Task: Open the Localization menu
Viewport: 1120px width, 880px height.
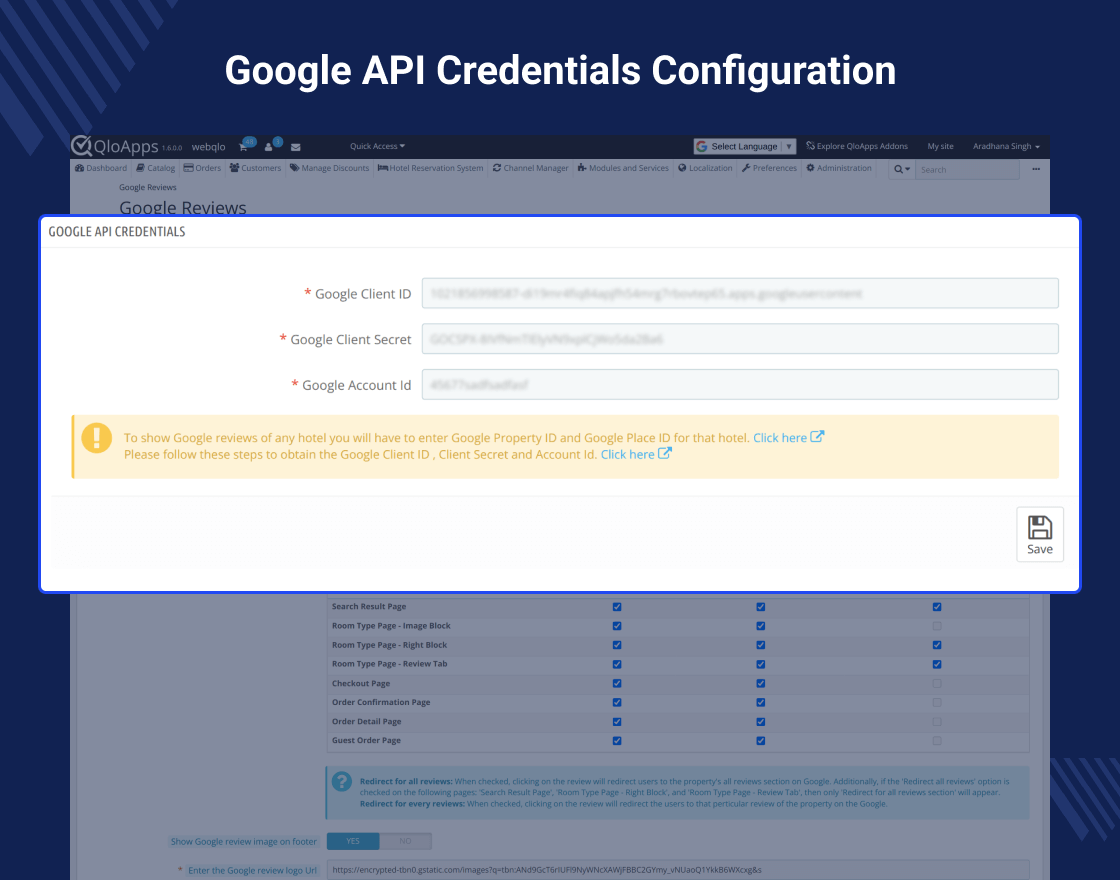Action: [x=705, y=168]
